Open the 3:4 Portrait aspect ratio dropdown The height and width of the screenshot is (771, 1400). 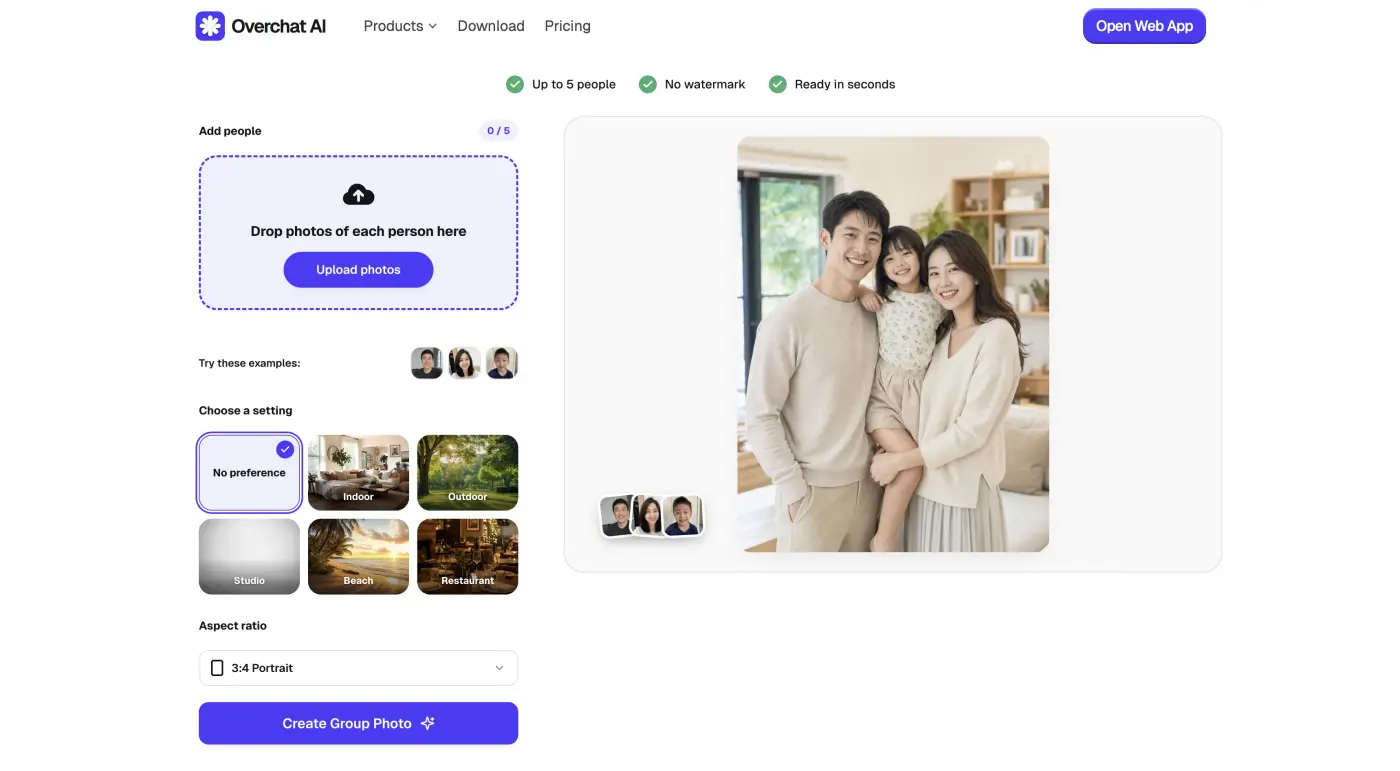pos(358,668)
